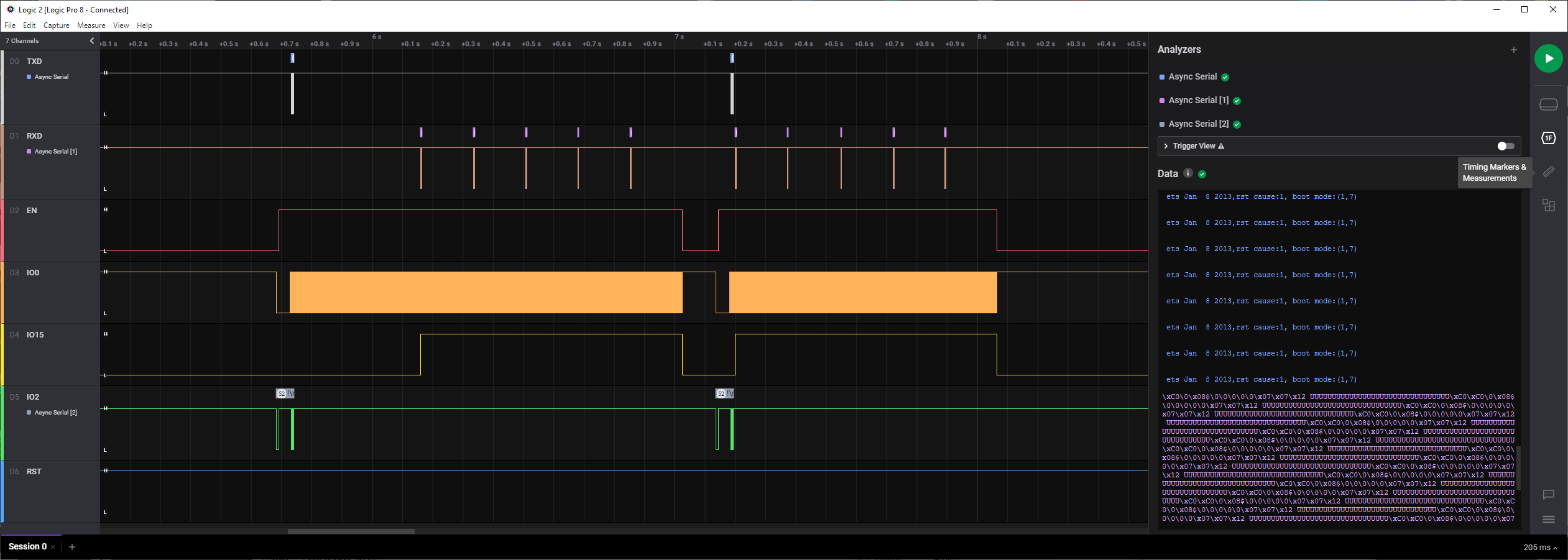Click green status check beside Async Serial [1]
Image resolution: width=1568 pixels, height=560 pixels.
click(1237, 101)
